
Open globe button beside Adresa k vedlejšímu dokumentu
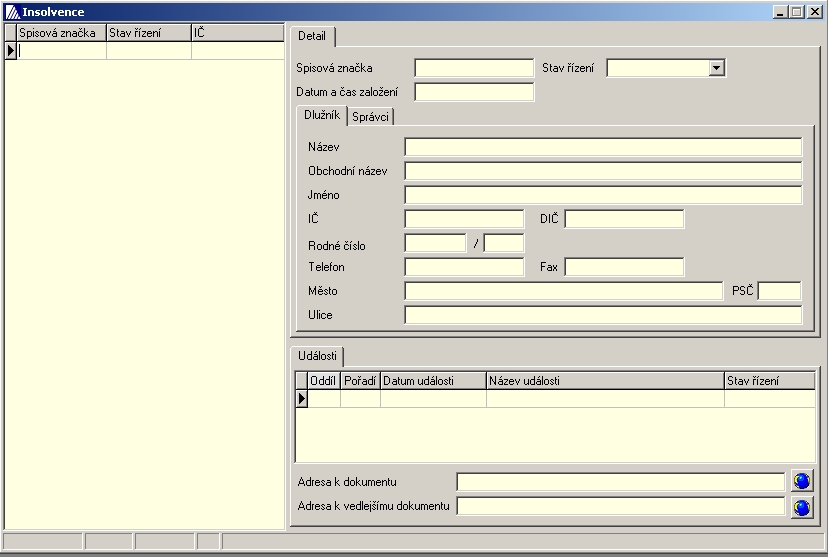click(x=802, y=507)
